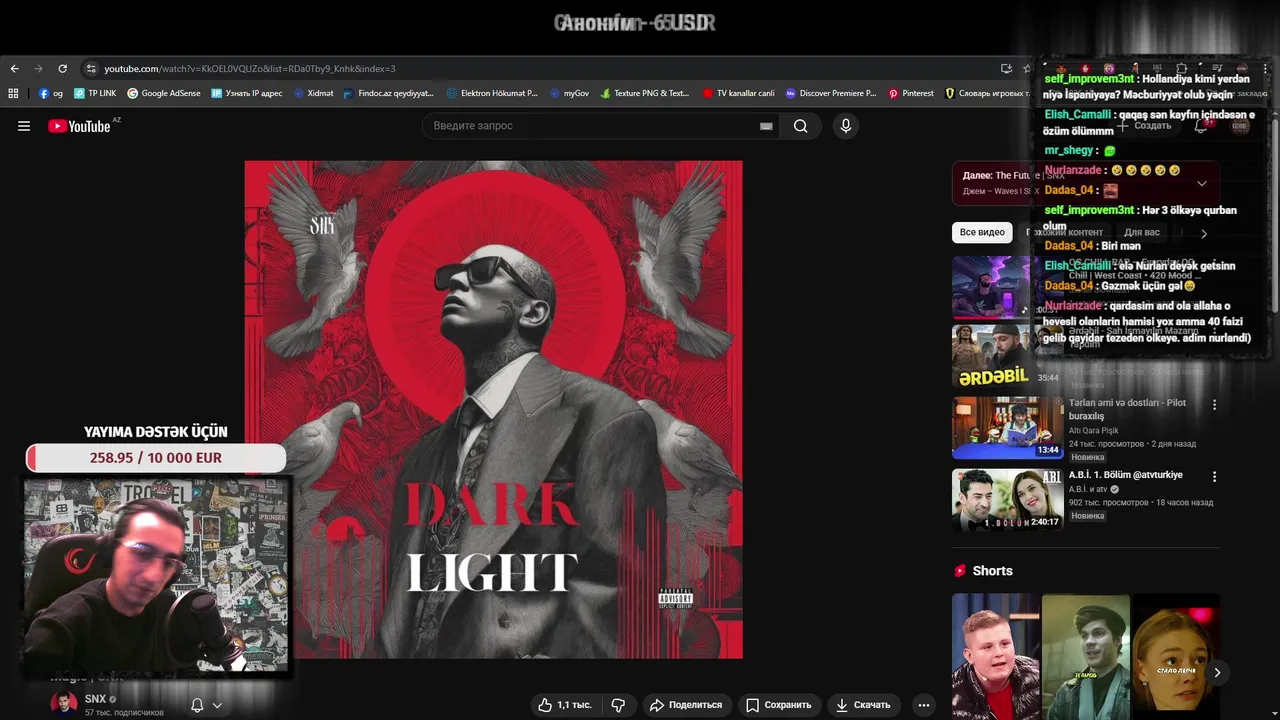
Task: Open the SNX channel name link
Action: (95, 699)
